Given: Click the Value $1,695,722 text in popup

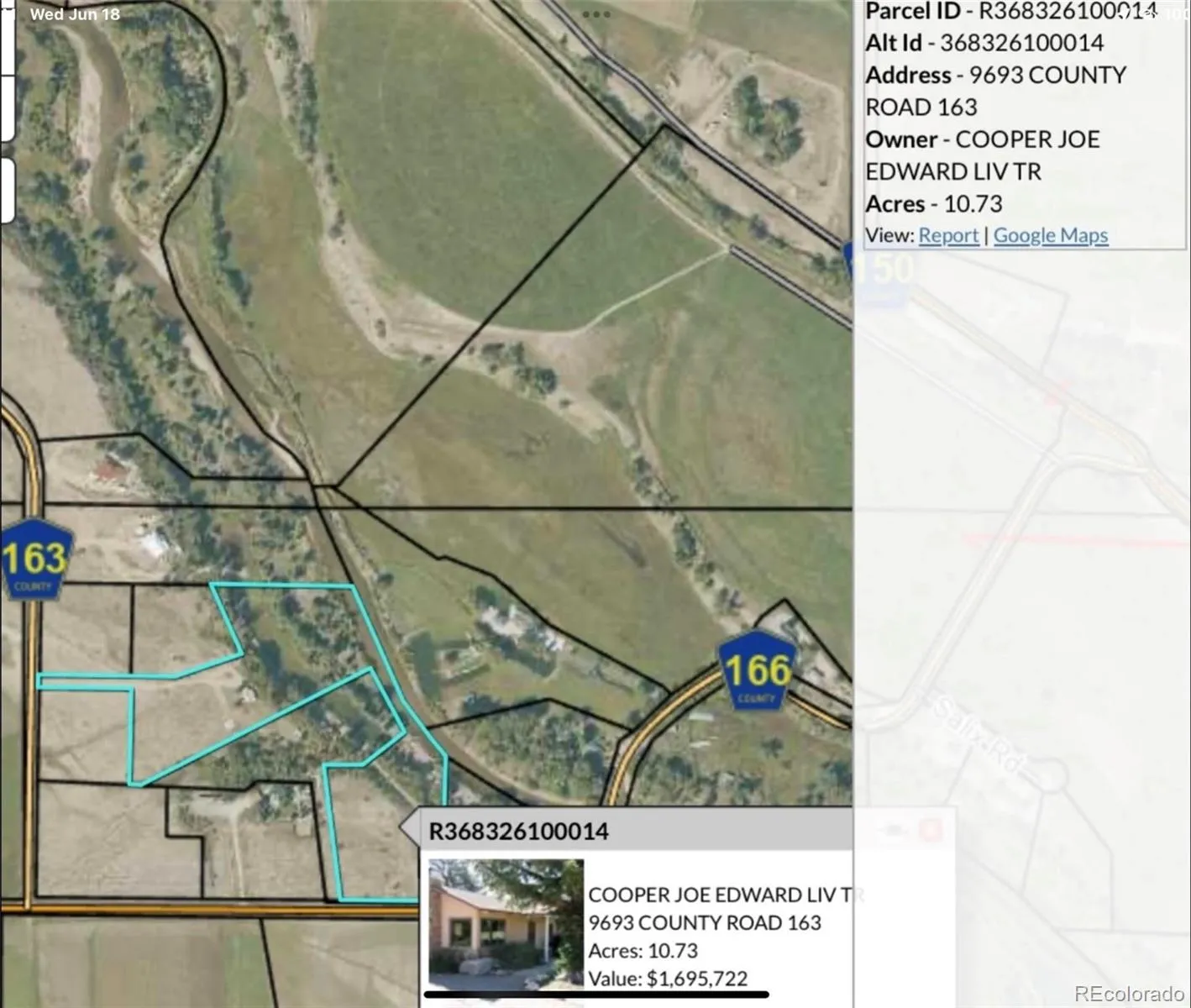Looking at the screenshot, I should tap(667, 979).
